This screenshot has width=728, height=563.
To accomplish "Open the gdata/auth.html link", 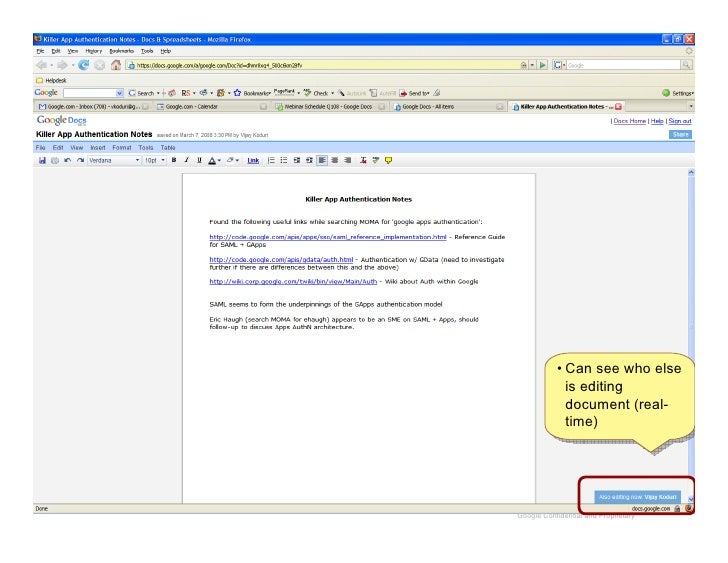I will [281, 259].
